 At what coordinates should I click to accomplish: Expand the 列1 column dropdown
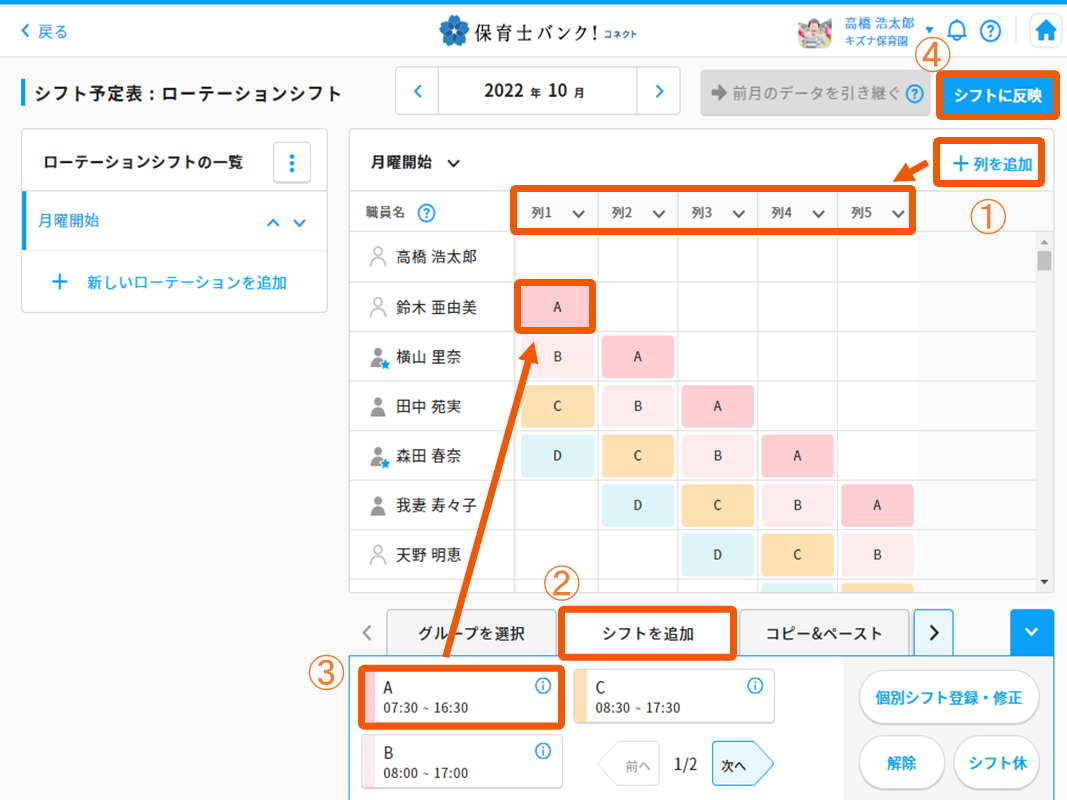(x=577, y=213)
